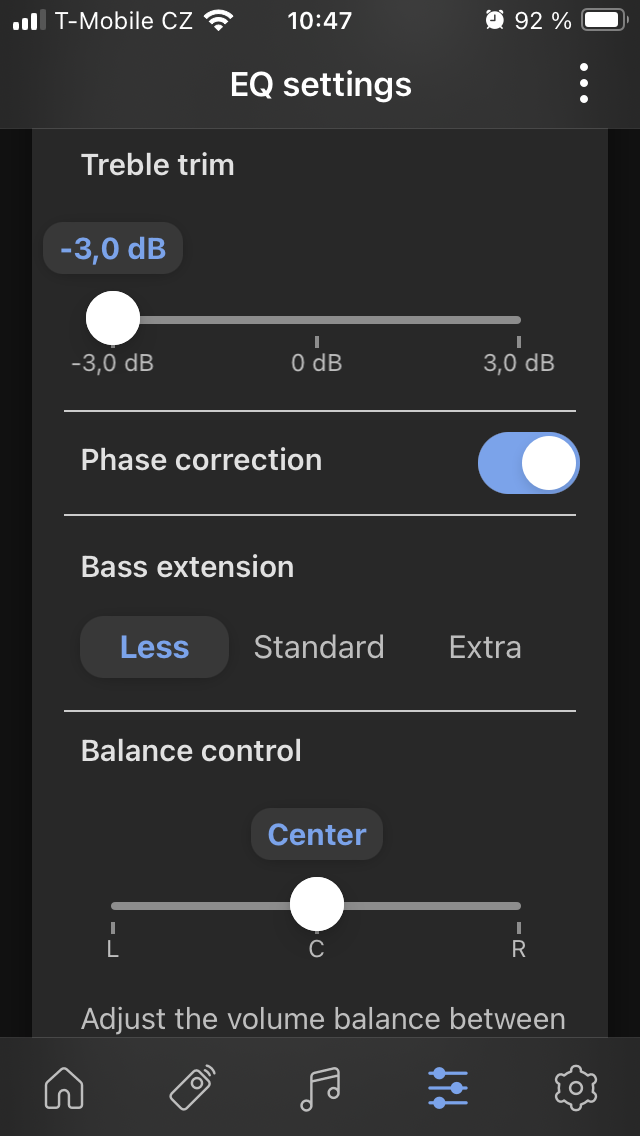The image size is (640, 1136).
Task: Set balance to the L end
Action: tap(113, 906)
